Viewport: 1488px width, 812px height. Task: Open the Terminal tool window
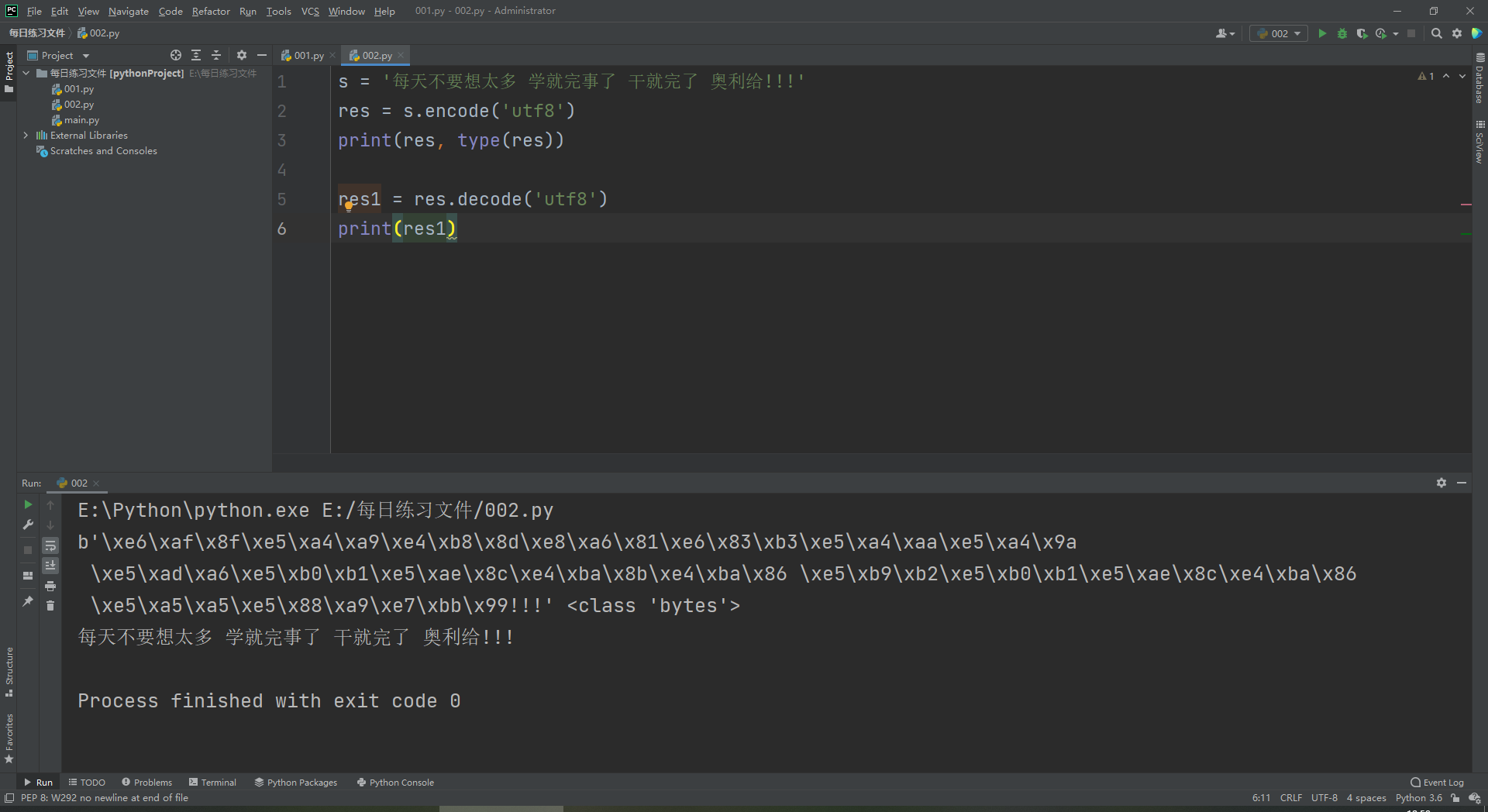212,783
